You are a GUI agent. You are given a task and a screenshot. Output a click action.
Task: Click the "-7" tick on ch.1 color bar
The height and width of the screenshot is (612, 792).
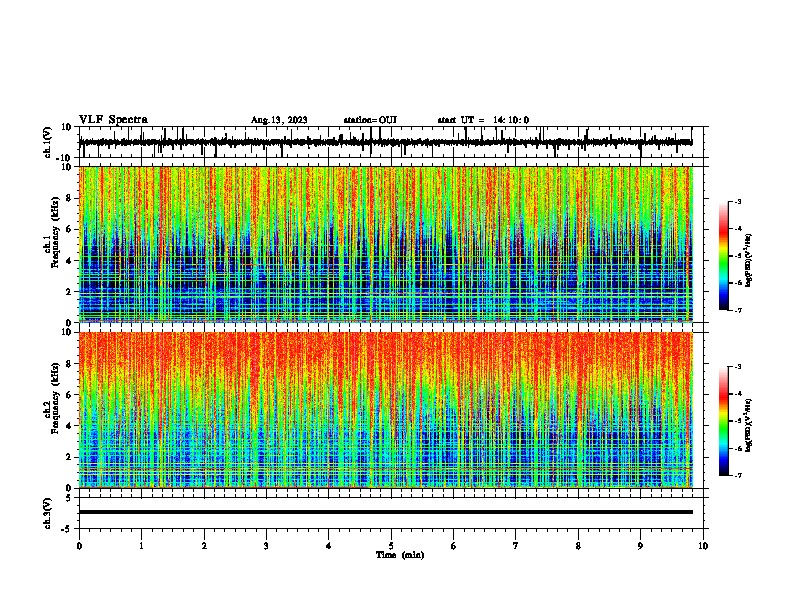tap(738, 310)
